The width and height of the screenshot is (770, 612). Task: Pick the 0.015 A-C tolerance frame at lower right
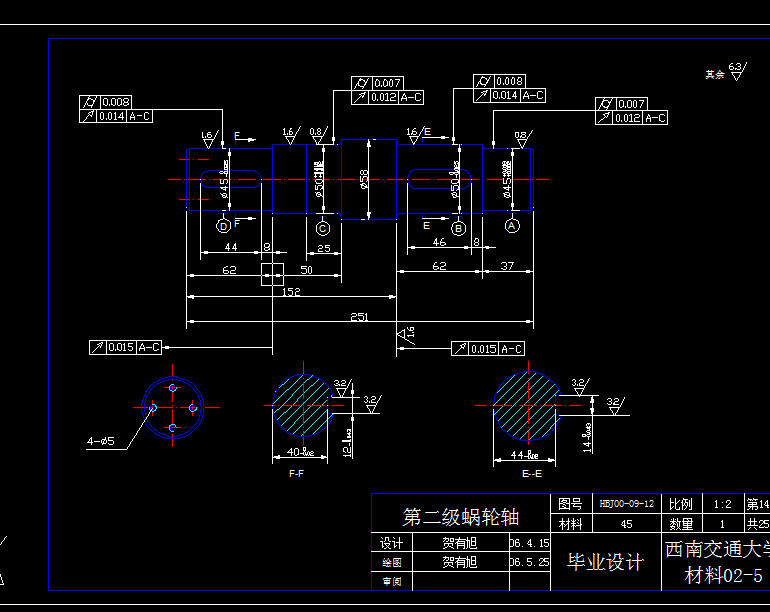488,349
